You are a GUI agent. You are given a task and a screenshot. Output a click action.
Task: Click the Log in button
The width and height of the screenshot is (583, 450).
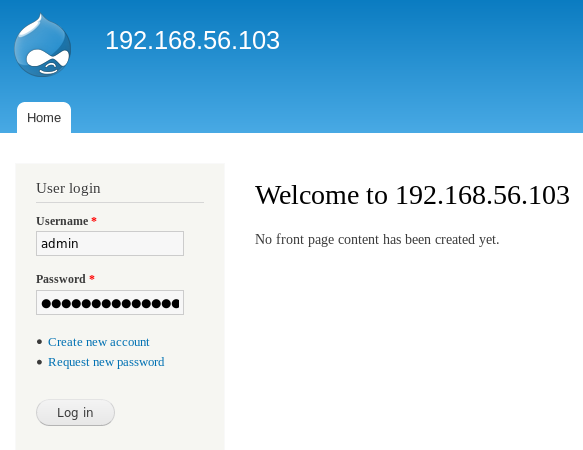tap(75, 412)
